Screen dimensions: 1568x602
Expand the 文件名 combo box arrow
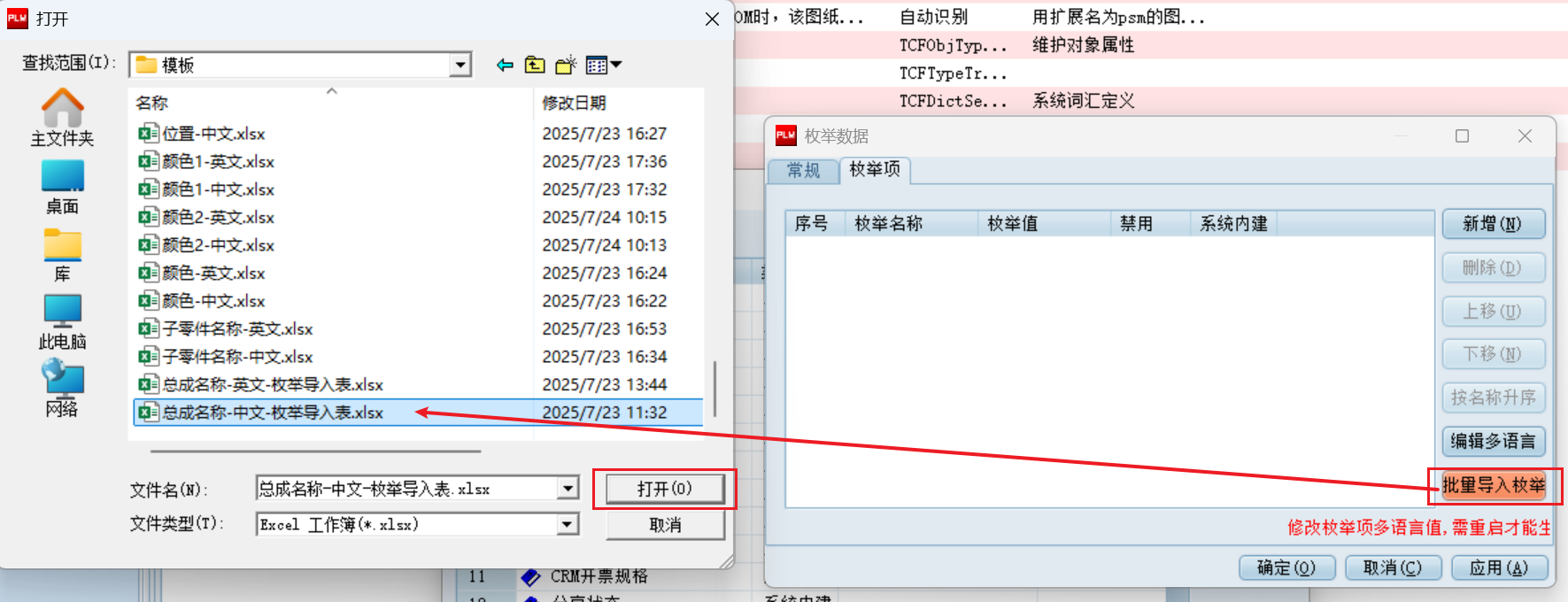568,488
